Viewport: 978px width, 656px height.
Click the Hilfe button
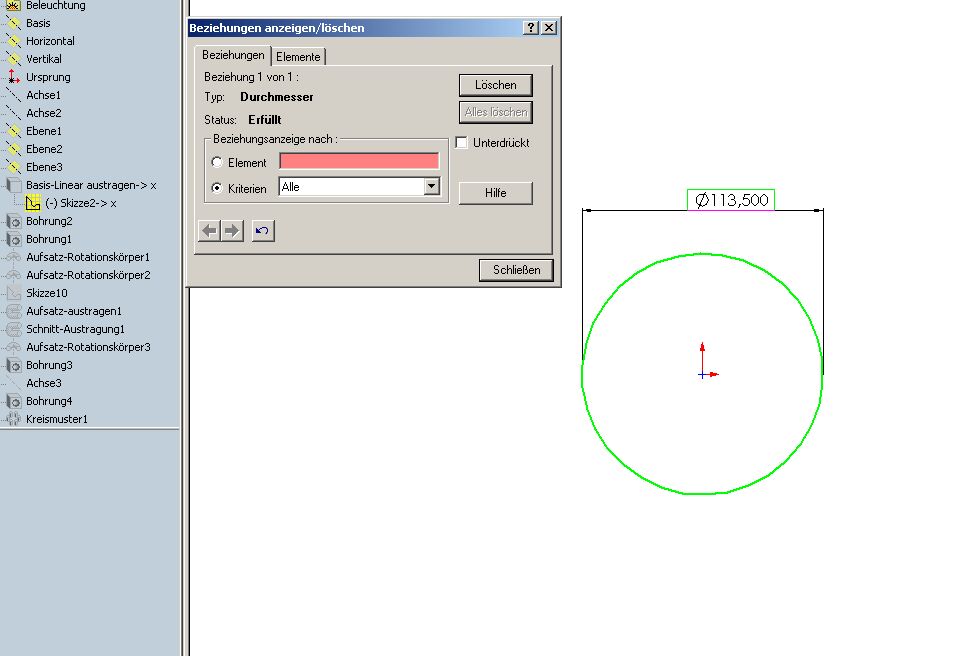click(x=495, y=193)
